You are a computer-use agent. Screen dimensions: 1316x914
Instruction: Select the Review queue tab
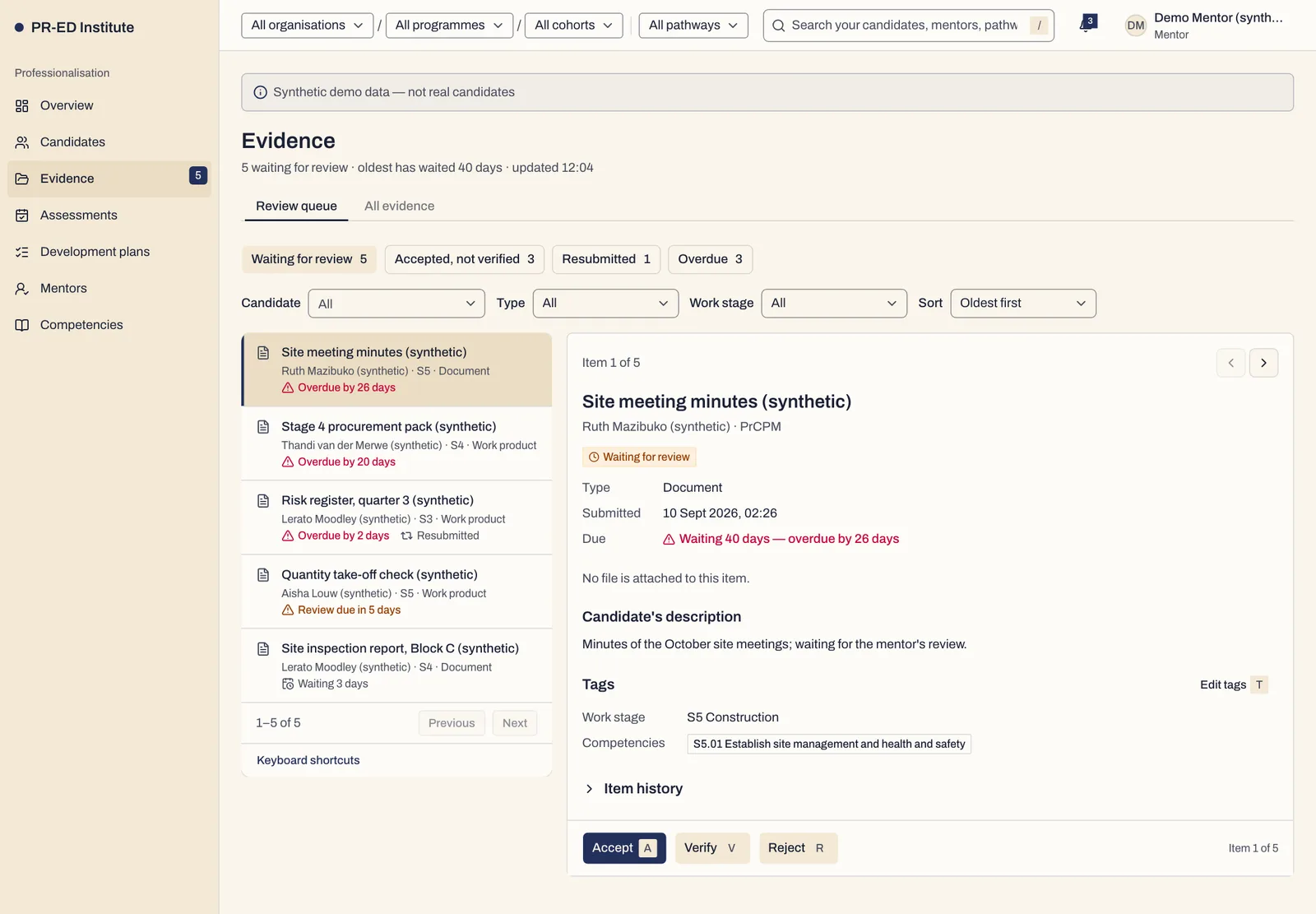tap(296, 206)
